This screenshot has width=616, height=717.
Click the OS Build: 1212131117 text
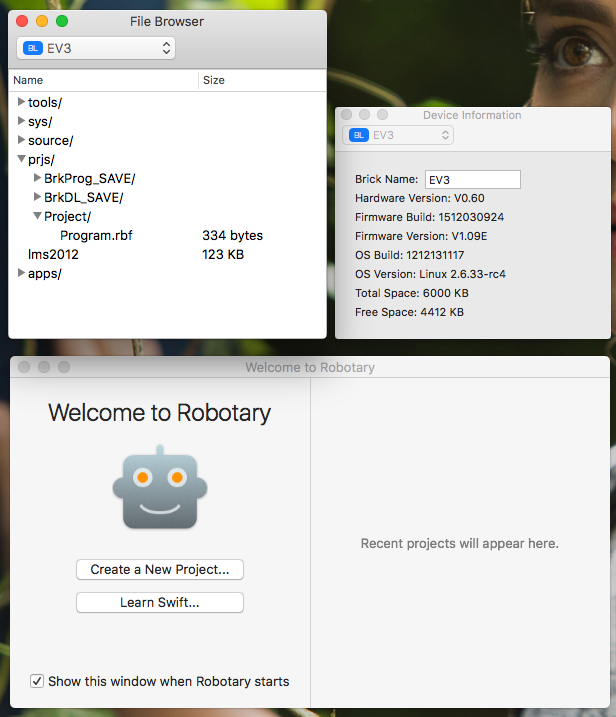point(410,255)
